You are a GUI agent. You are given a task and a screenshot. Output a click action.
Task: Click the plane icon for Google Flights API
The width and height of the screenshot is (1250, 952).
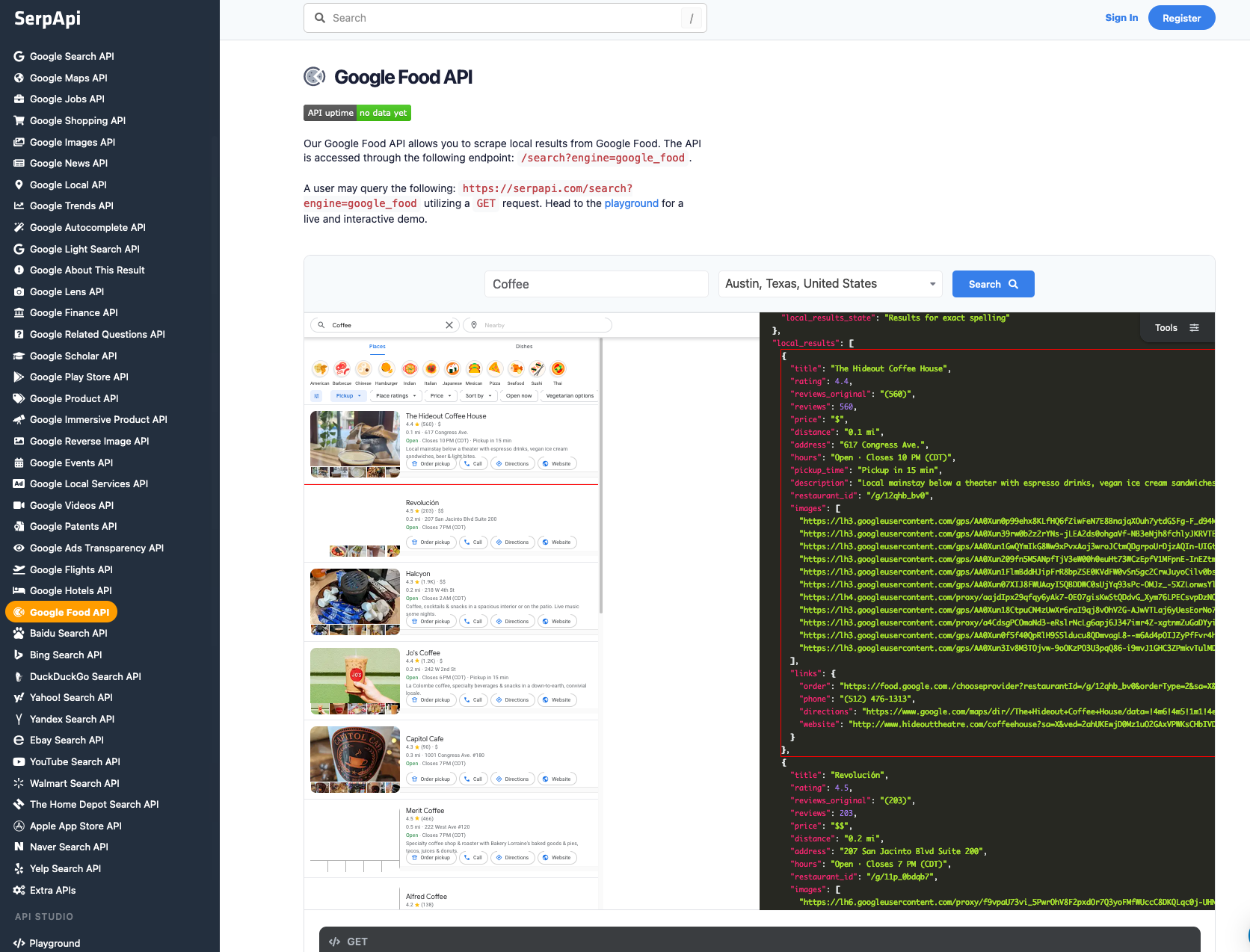[x=19, y=569]
